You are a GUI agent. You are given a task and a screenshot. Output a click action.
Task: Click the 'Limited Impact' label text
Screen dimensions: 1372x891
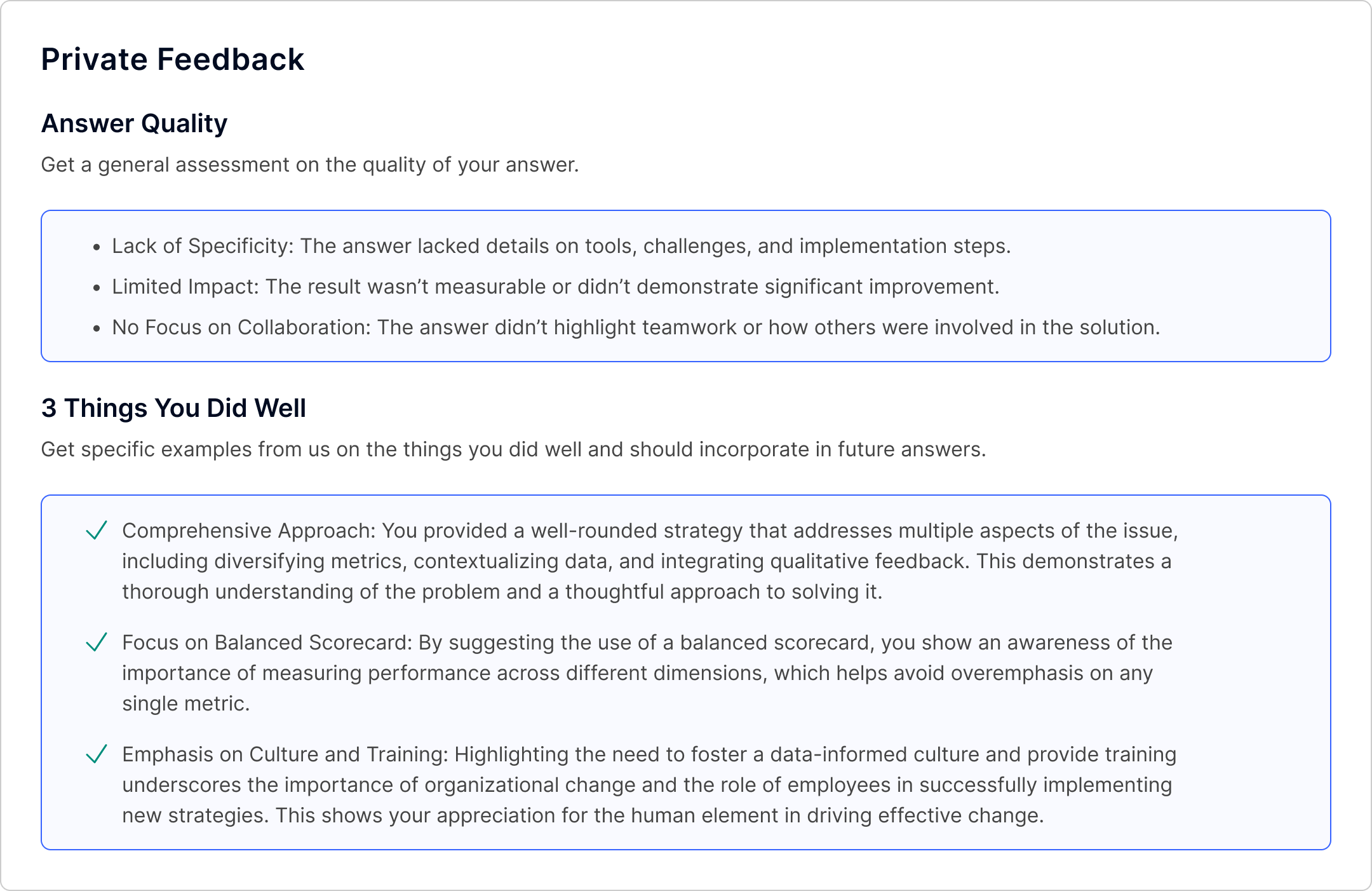185,287
